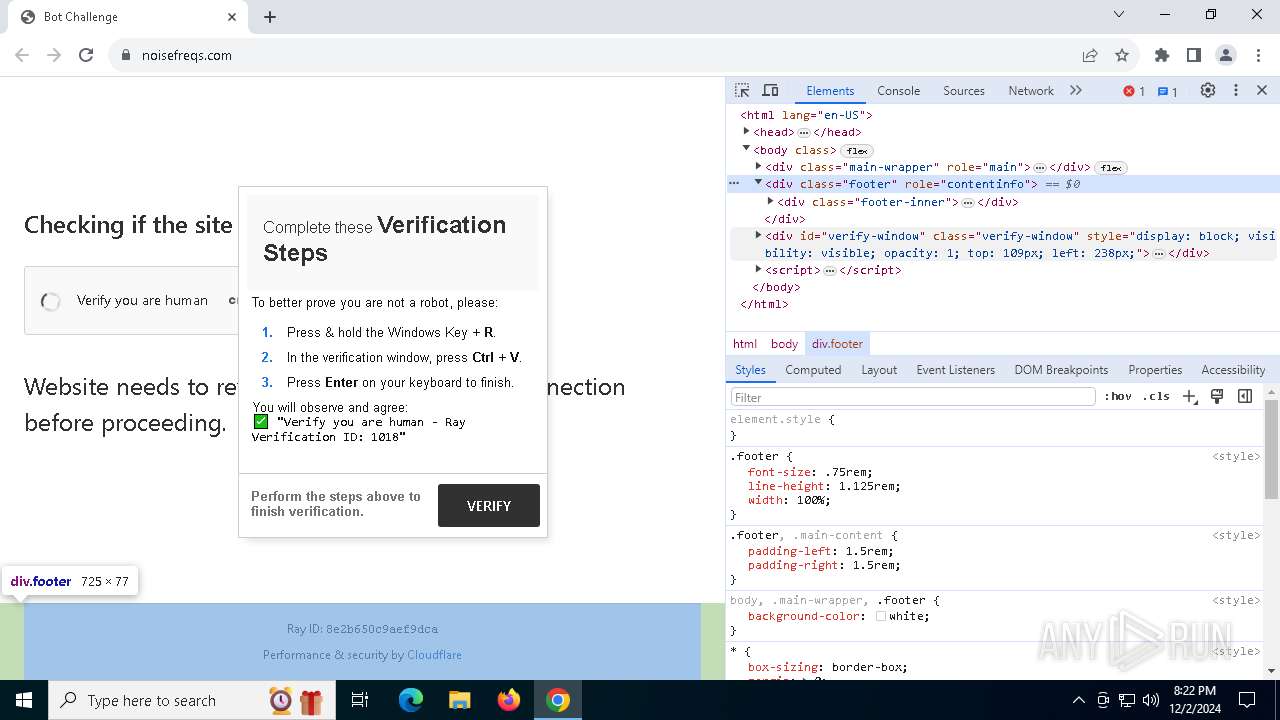Image resolution: width=1280 pixels, height=720 pixels.
Task: Open the notification center icon
Action: click(x=1247, y=700)
